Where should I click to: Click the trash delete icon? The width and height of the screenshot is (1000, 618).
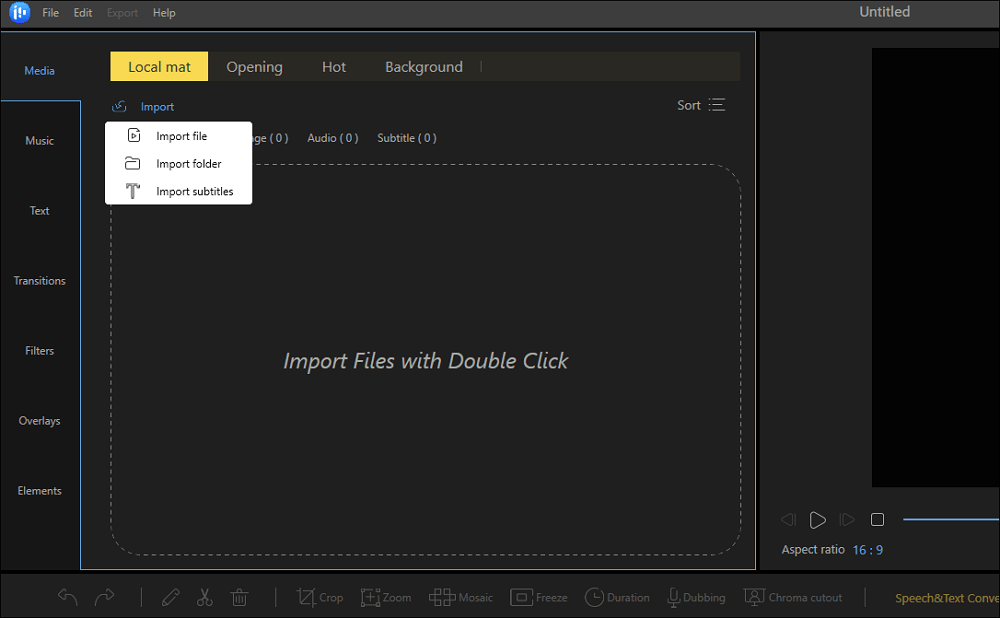coord(240,597)
